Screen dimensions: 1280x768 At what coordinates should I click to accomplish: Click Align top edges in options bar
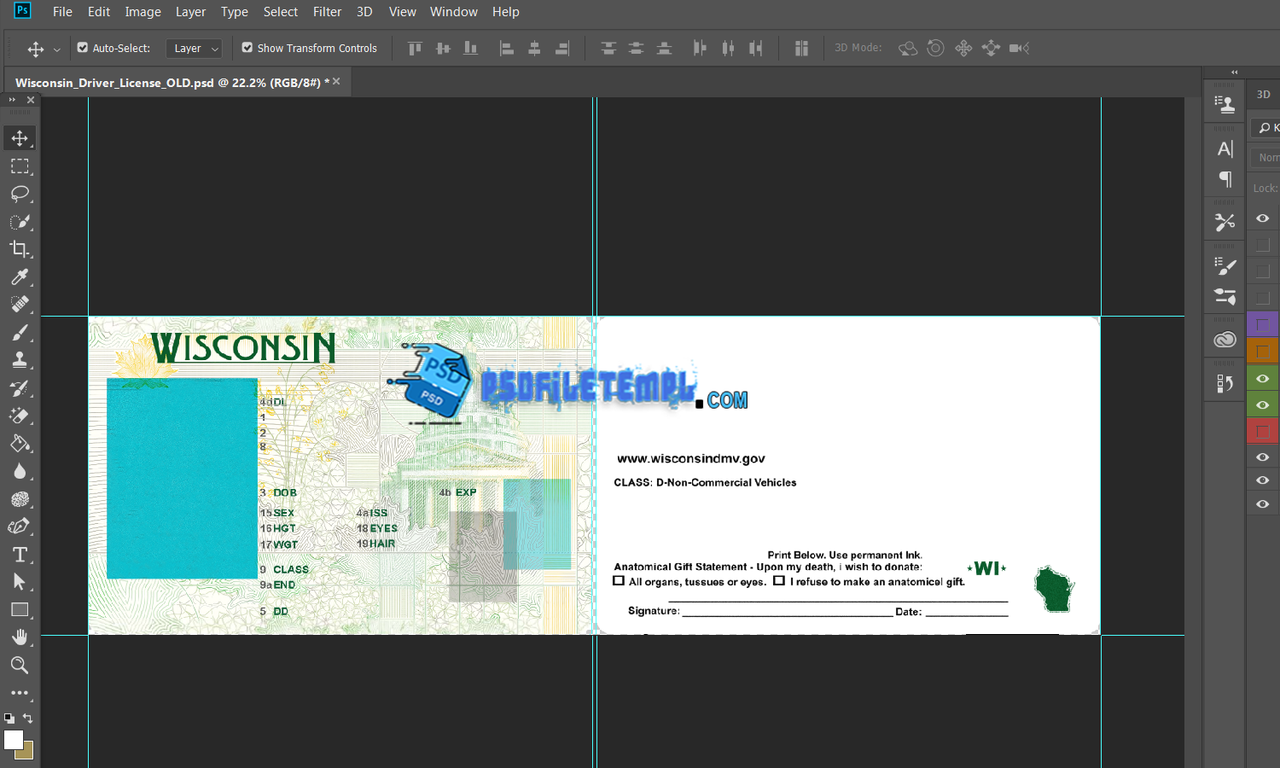pos(415,48)
